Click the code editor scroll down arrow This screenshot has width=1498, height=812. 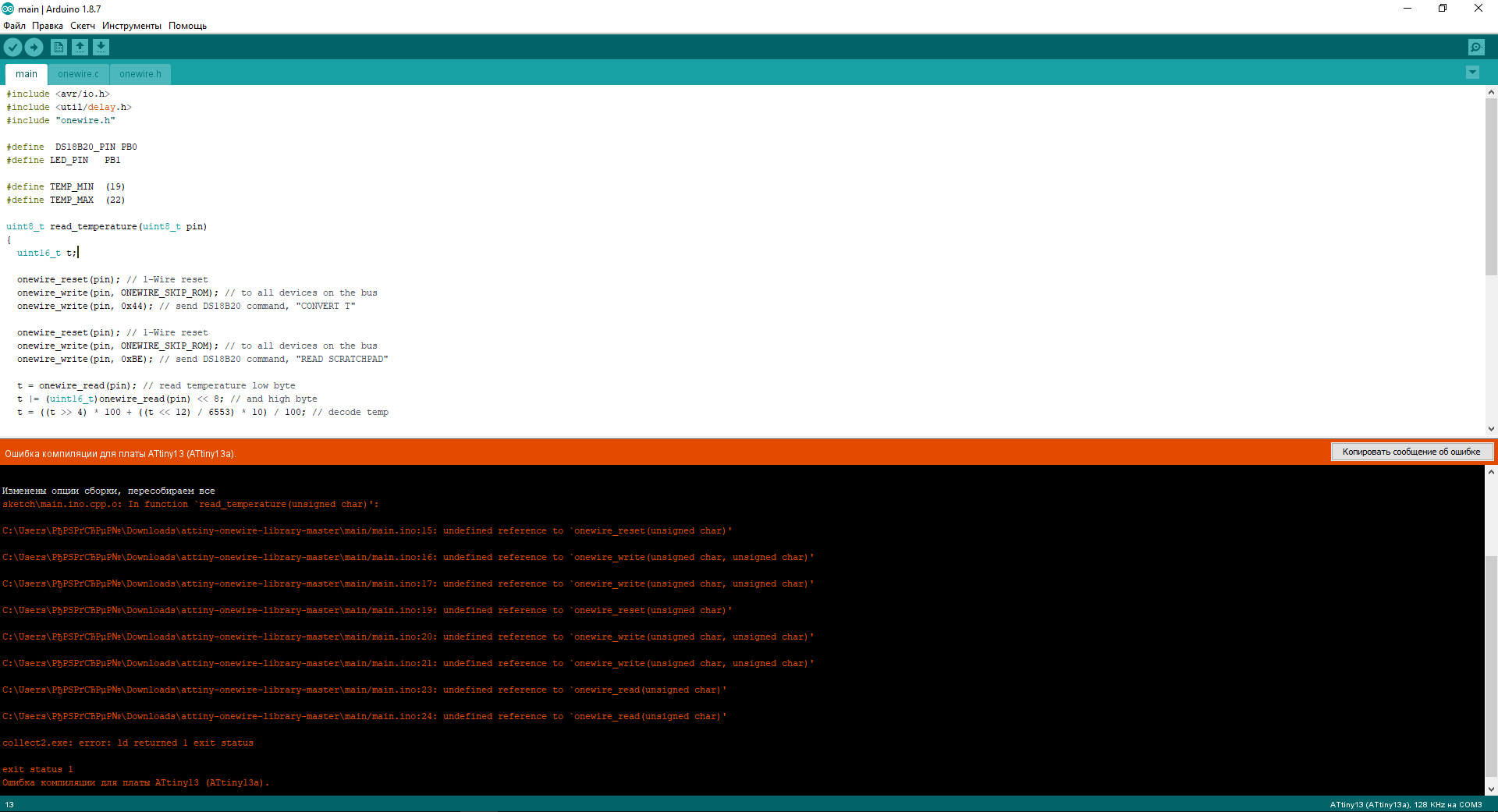(1491, 428)
